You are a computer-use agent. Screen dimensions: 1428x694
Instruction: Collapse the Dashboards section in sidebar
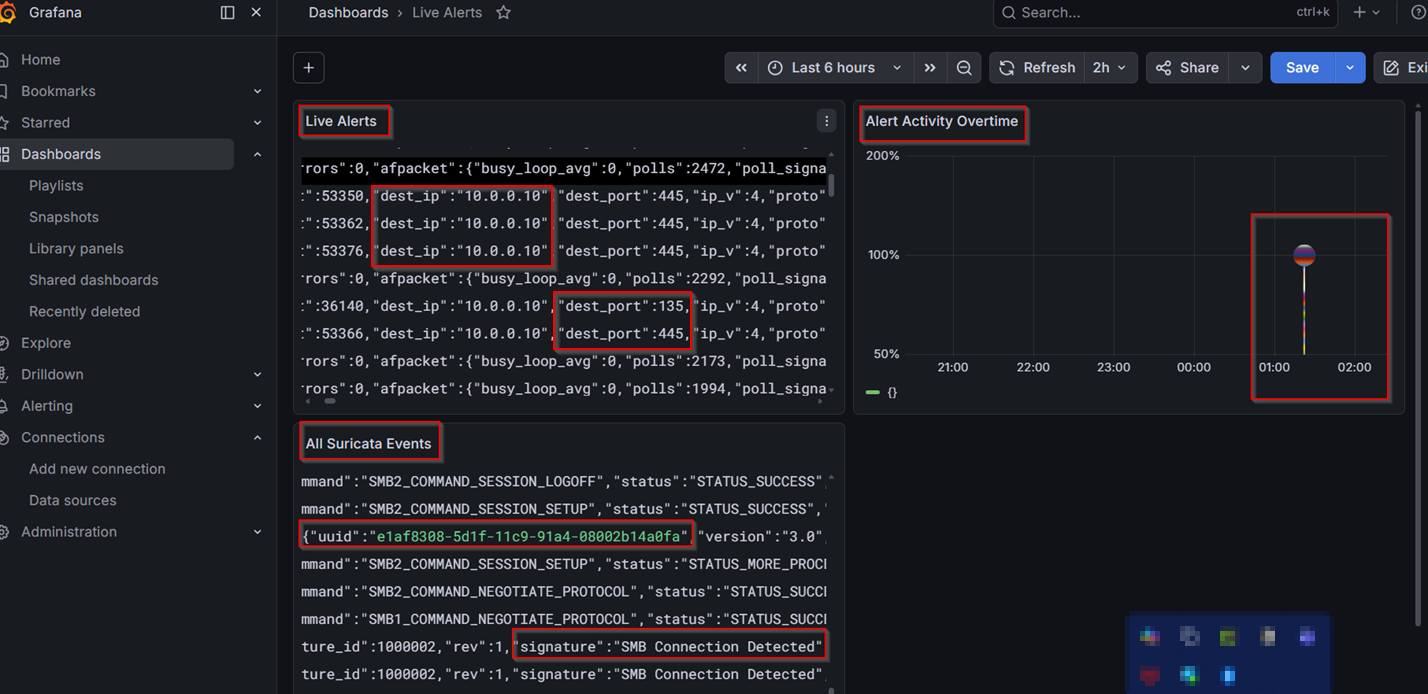click(258, 154)
